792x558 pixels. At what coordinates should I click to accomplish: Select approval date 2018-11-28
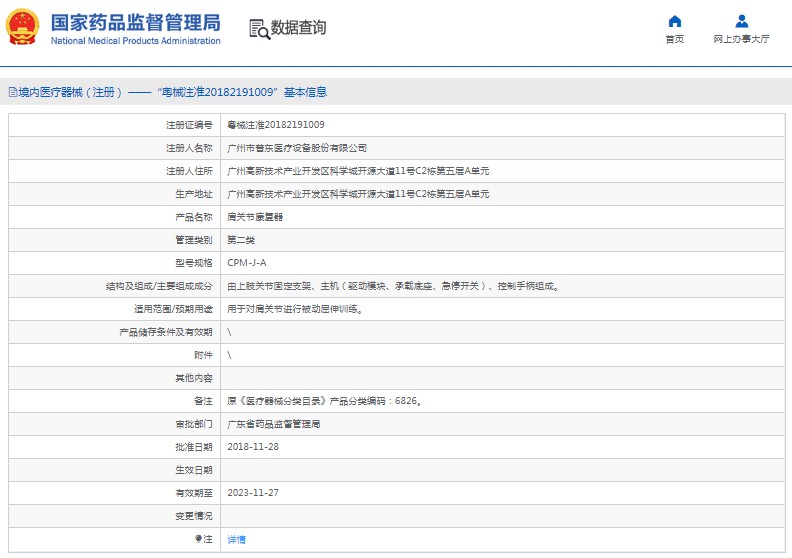[253, 447]
